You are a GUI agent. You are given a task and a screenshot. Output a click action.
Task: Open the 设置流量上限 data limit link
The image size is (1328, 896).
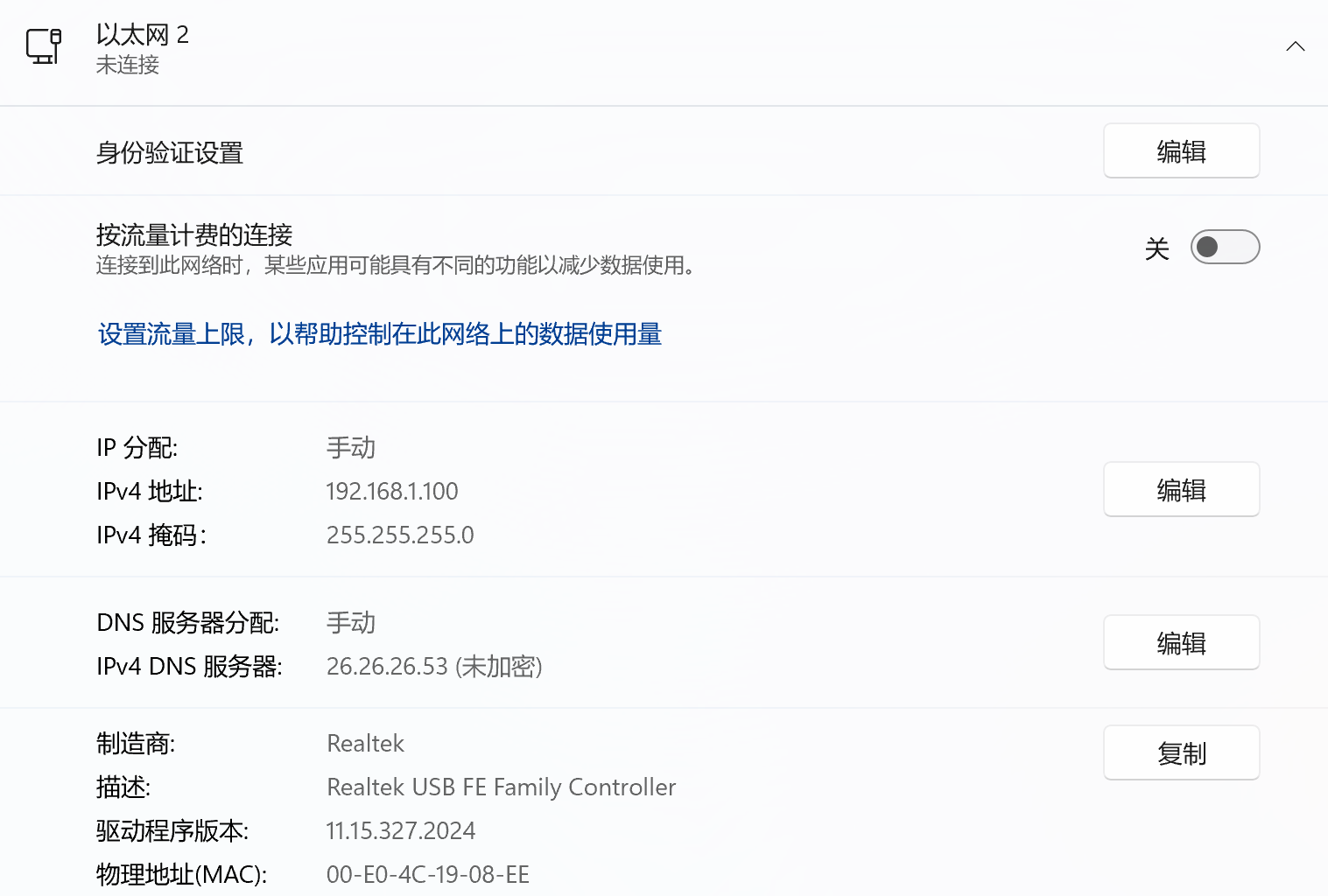click(x=379, y=334)
